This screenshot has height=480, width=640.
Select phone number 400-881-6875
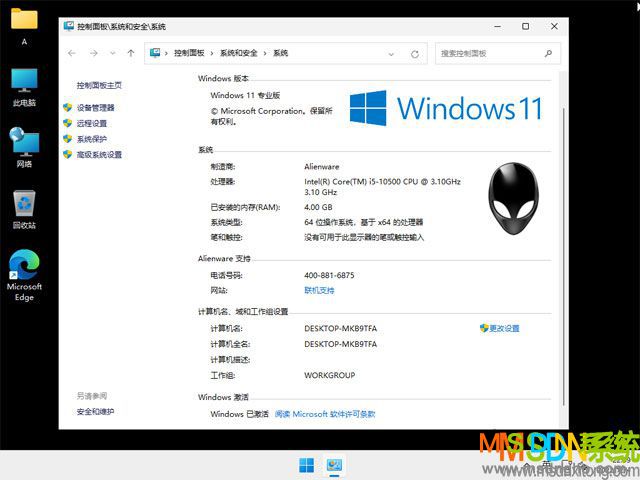(329, 275)
